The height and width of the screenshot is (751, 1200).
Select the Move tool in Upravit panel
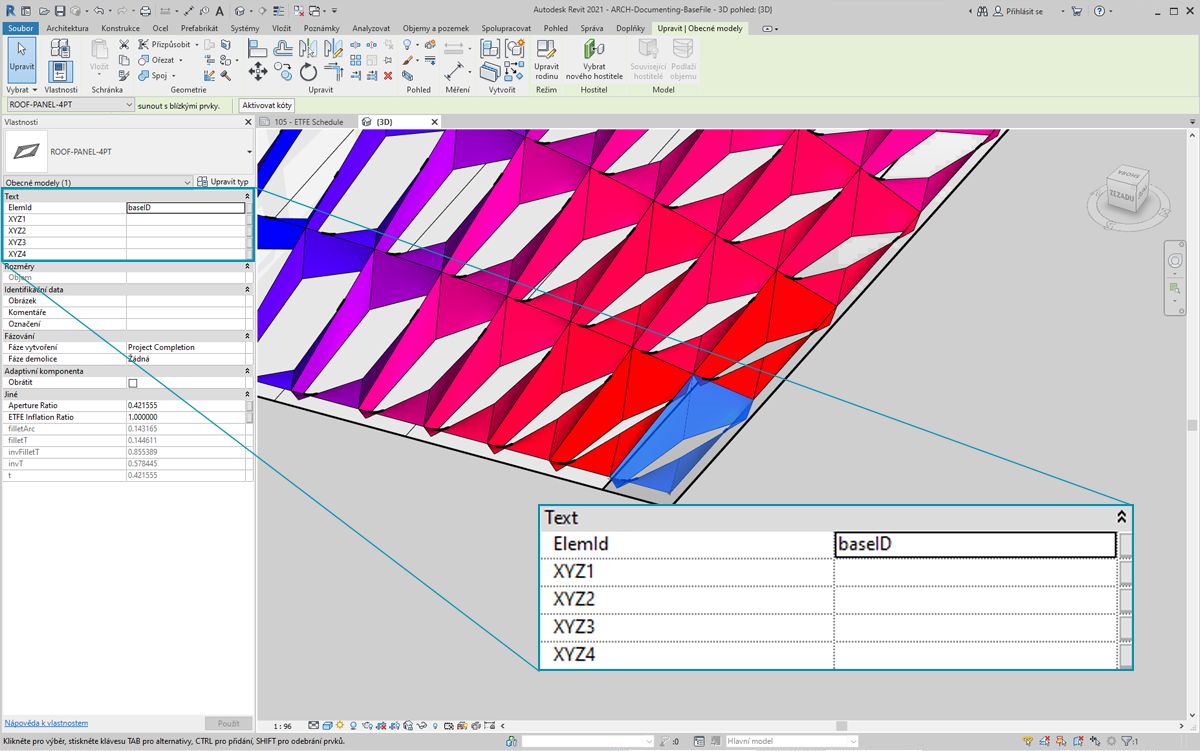(x=258, y=71)
